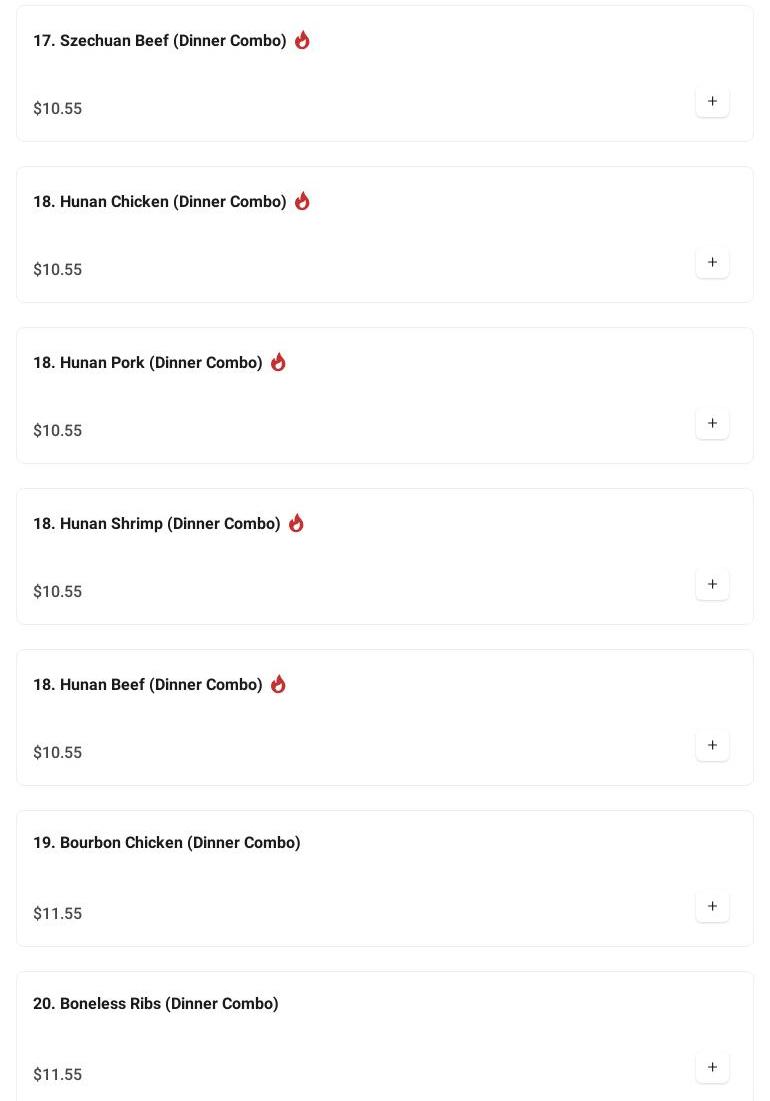Add Hunan Pork Dinner Combo to order

click(x=712, y=423)
